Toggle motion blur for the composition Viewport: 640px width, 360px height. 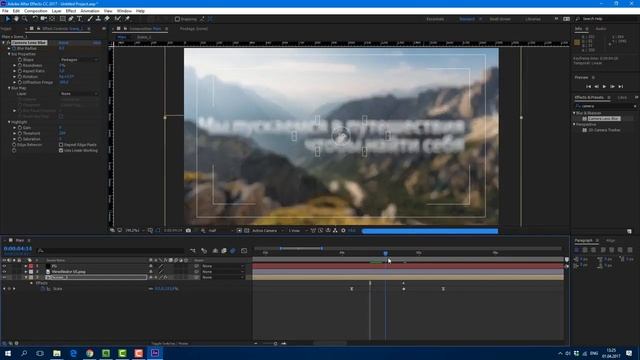pyautogui.click(x=233, y=251)
